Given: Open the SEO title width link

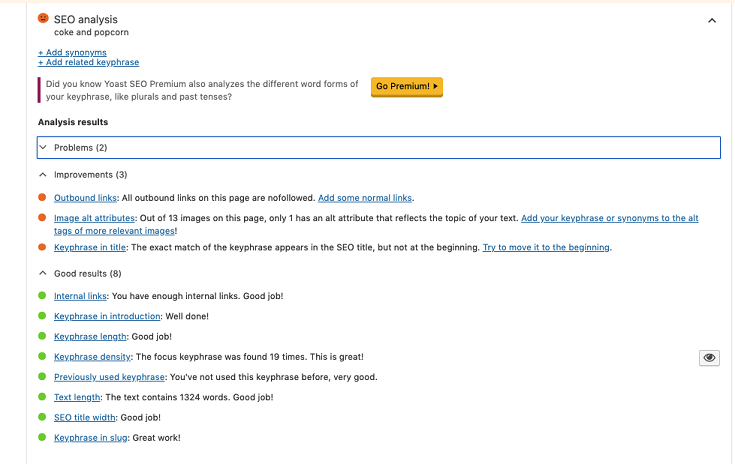Looking at the screenshot, I should pyautogui.click(x=85, y=417).
